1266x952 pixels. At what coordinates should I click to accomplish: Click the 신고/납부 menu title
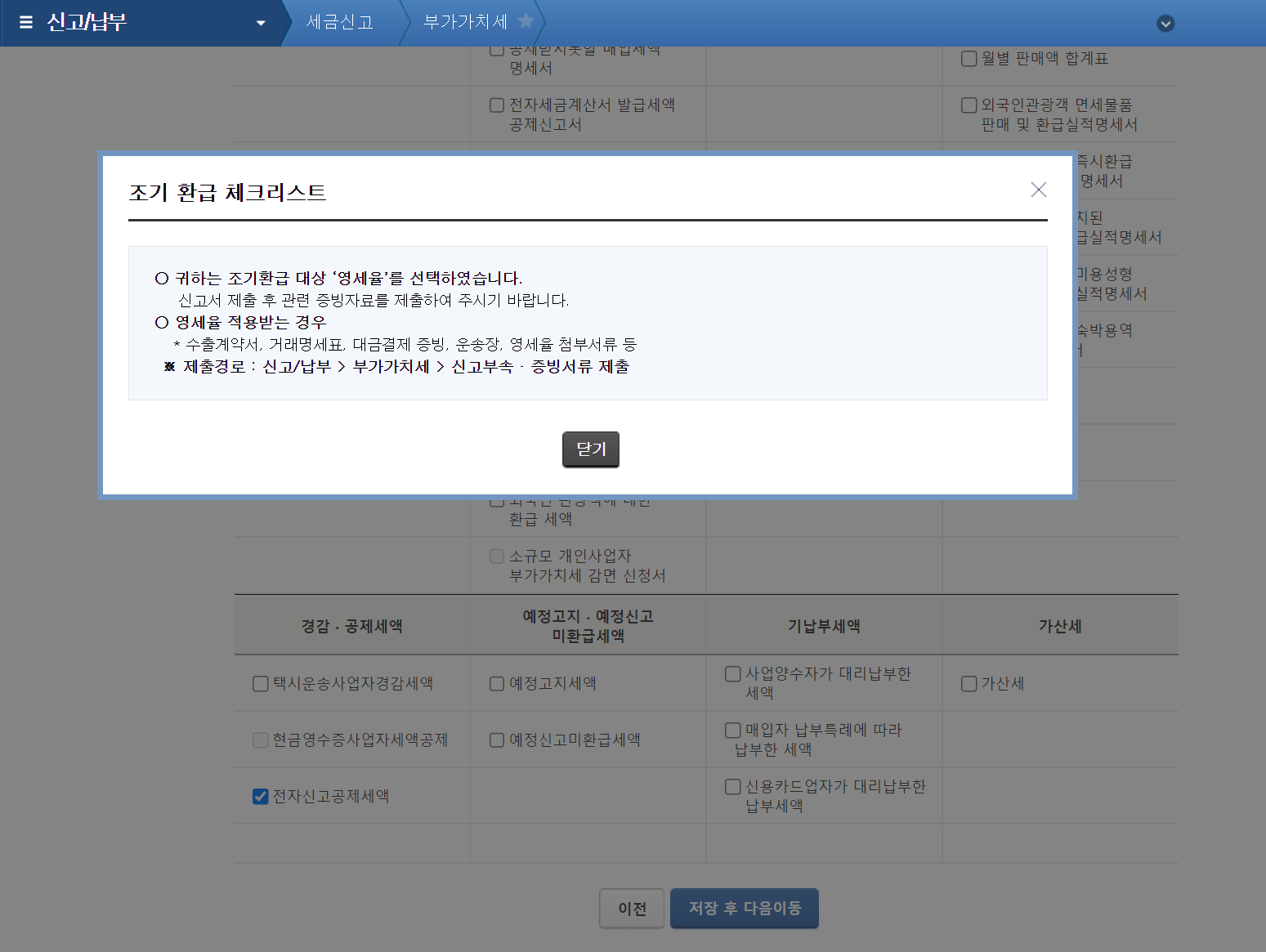click(x=87, y=22)
